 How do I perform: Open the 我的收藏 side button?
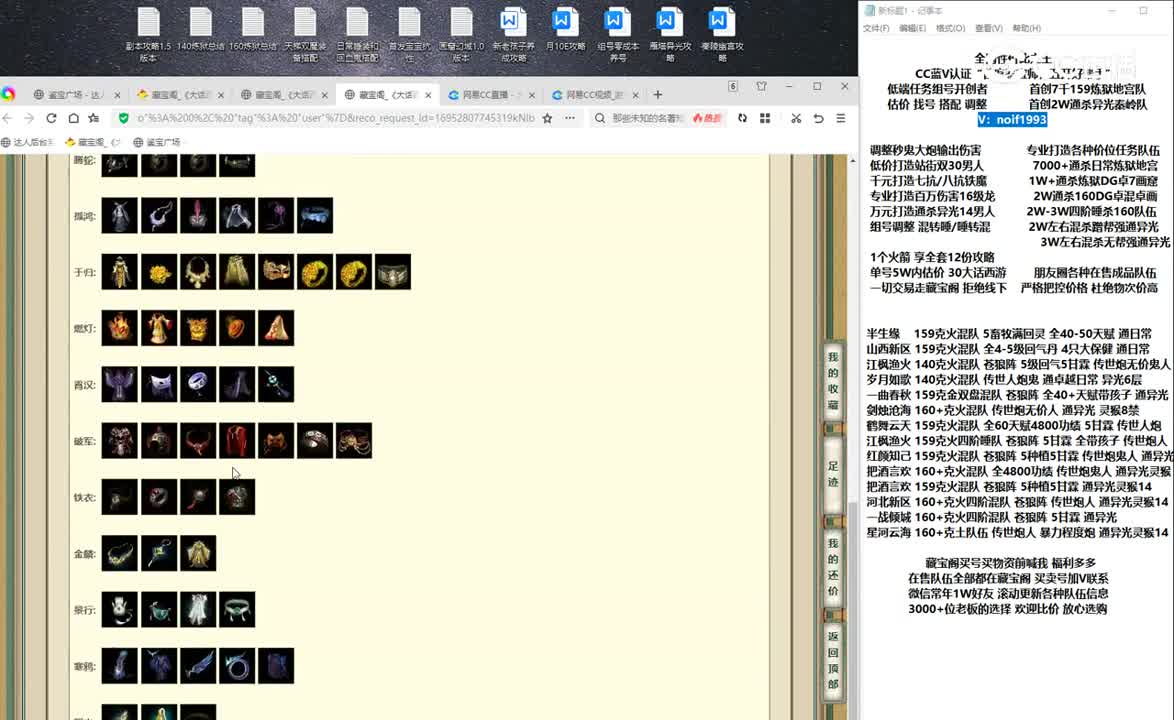pos(833,381)
